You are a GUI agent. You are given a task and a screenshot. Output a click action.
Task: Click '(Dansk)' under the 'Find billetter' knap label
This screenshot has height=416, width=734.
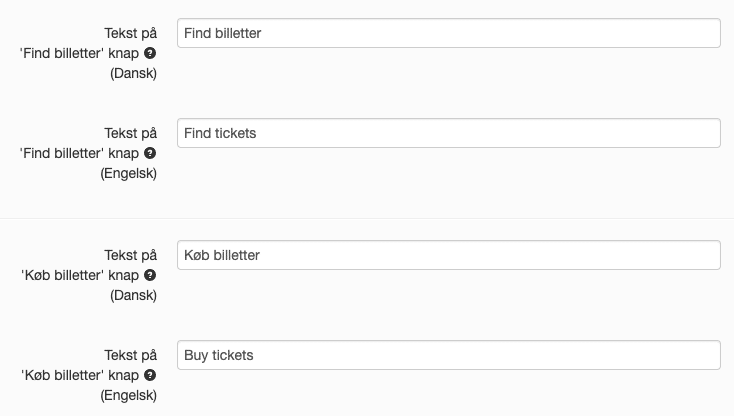pyautogui.click(x=133, y=73)
